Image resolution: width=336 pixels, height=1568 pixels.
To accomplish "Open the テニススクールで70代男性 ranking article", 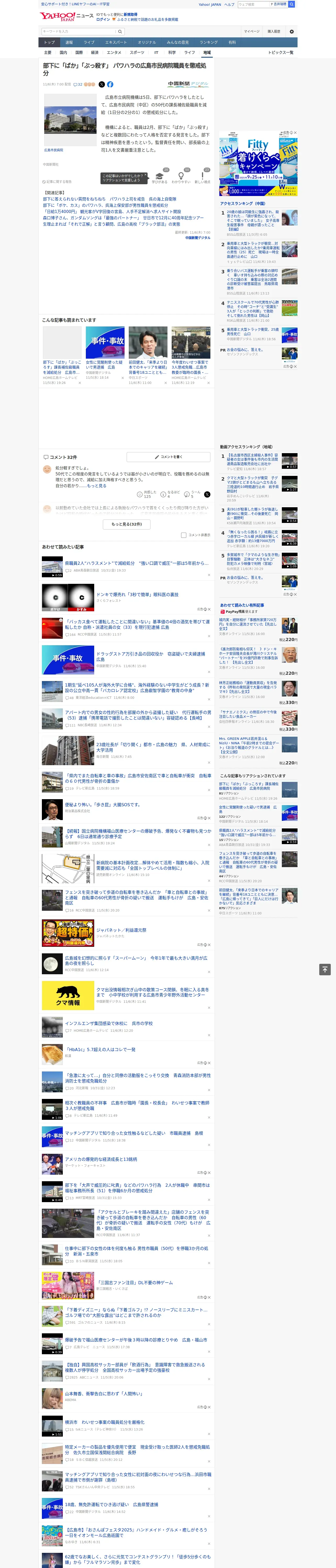I will (253, 309).
